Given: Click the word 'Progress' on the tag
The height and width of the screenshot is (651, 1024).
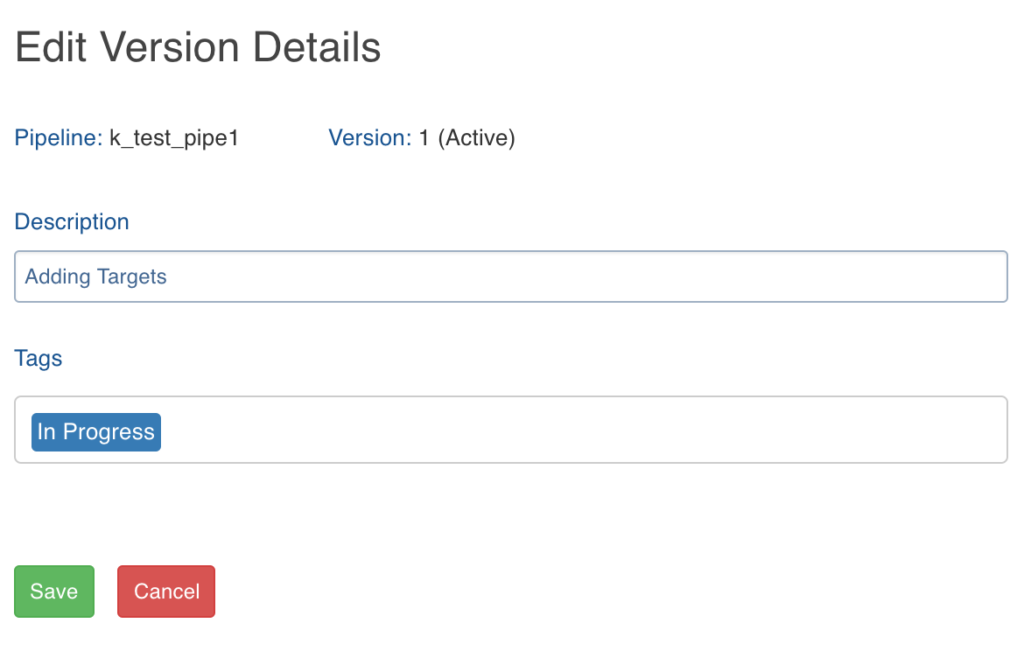Looking at the screenshot, I should 109,432.
